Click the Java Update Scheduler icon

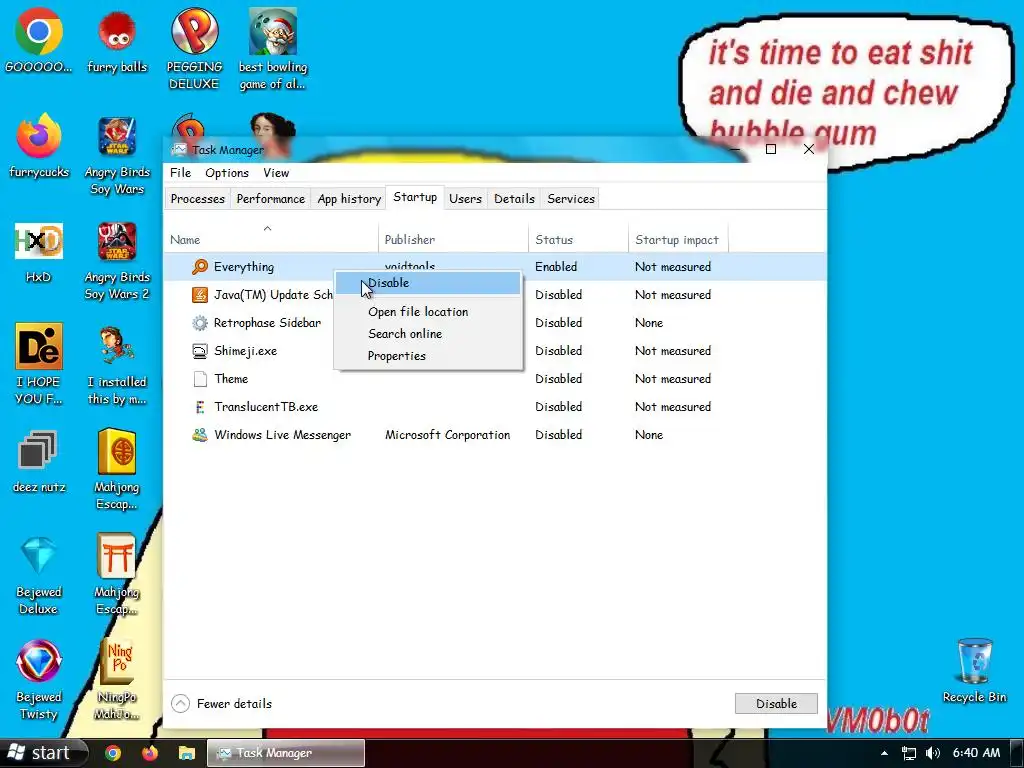200,295
